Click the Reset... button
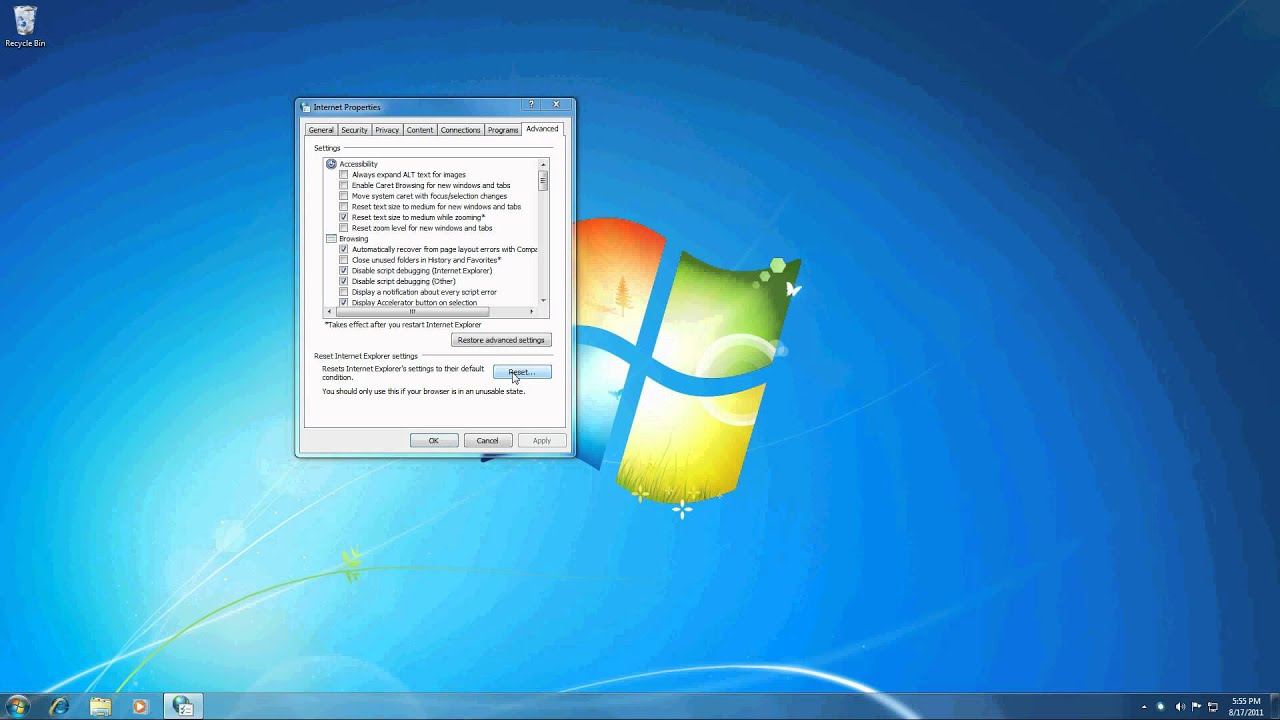 coord(522,372)
